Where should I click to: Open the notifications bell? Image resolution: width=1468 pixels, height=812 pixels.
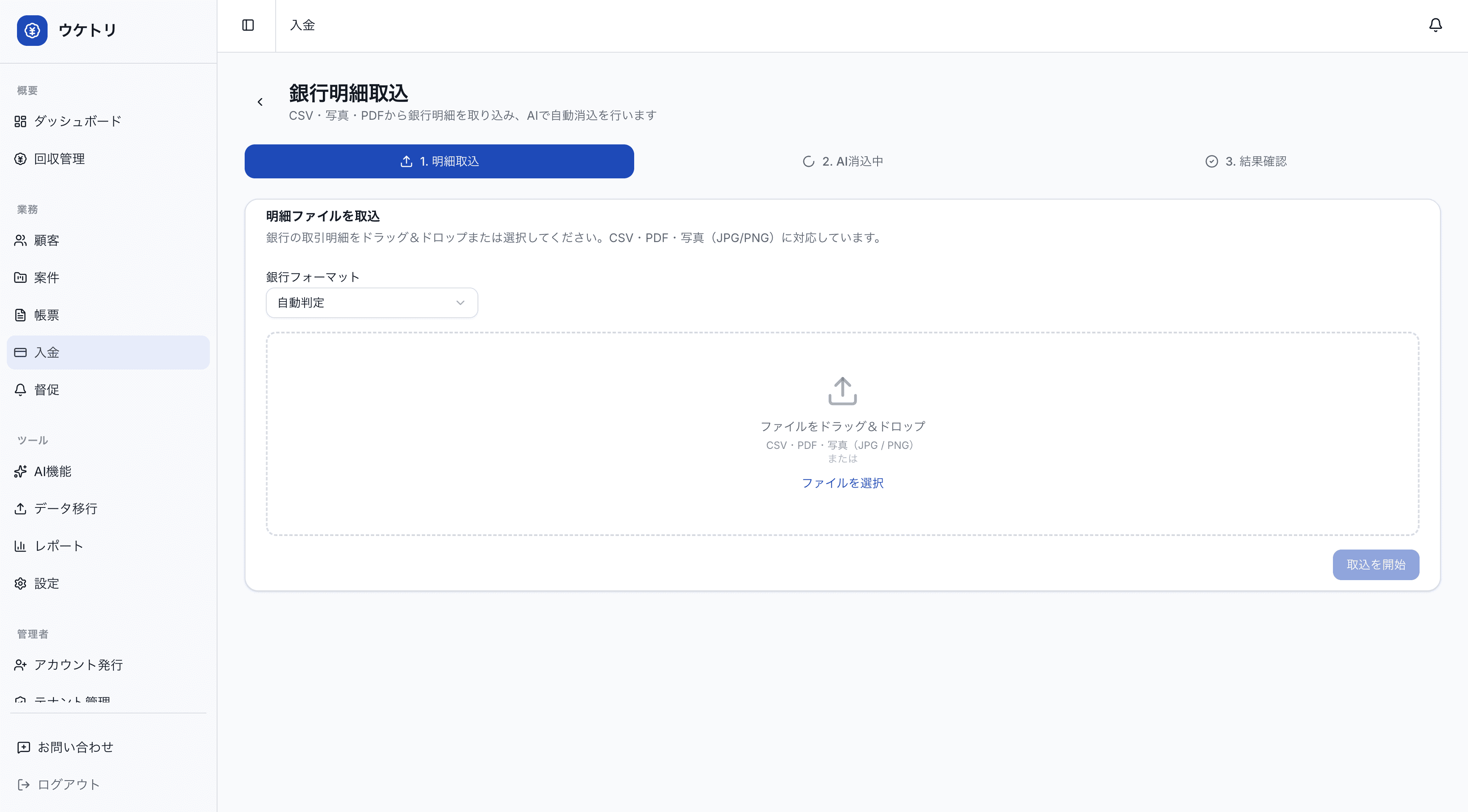[1436, 25]
